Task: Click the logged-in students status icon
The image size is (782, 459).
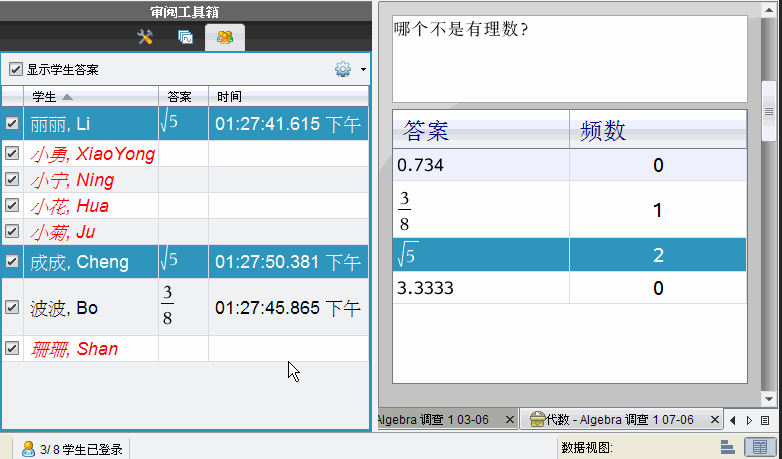Action: 29,449
